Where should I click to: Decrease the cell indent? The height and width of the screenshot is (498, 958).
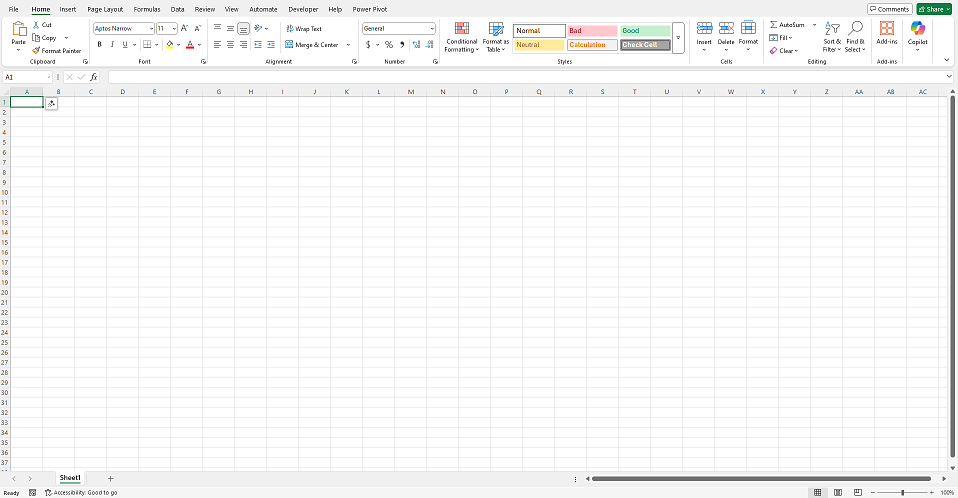[x=258, y=45]
